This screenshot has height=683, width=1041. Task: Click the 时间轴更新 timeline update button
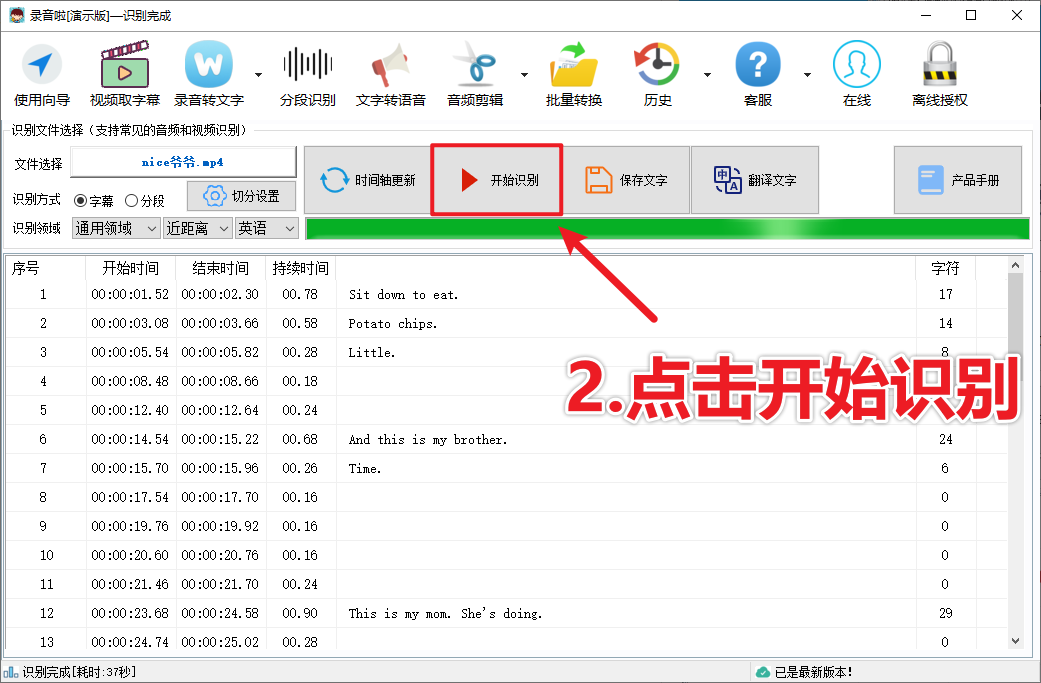click(368, 180)
